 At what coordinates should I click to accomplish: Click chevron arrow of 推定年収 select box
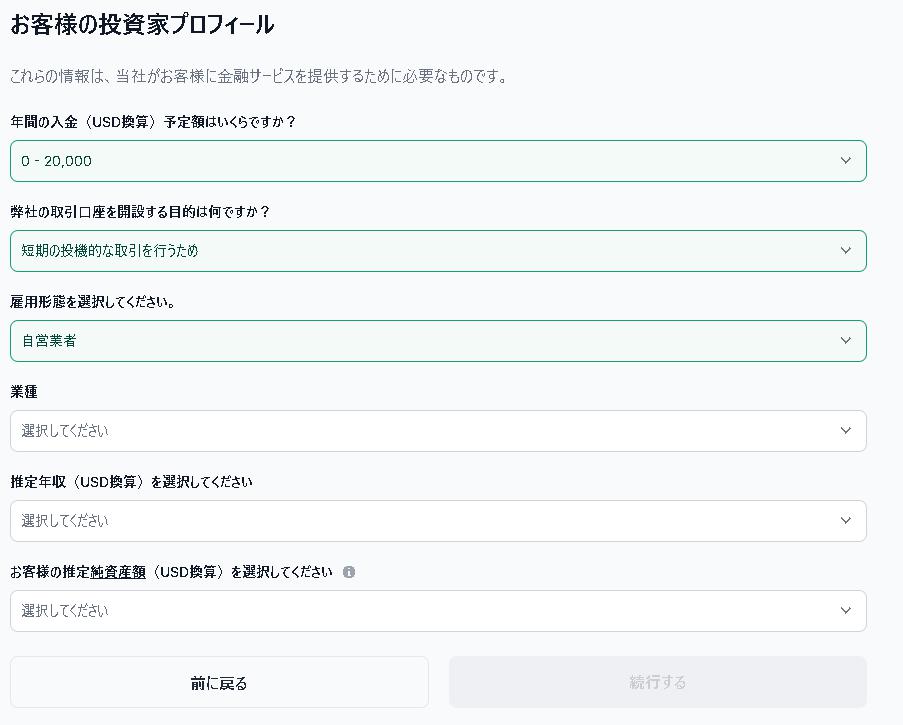click(x=845, y=521)
